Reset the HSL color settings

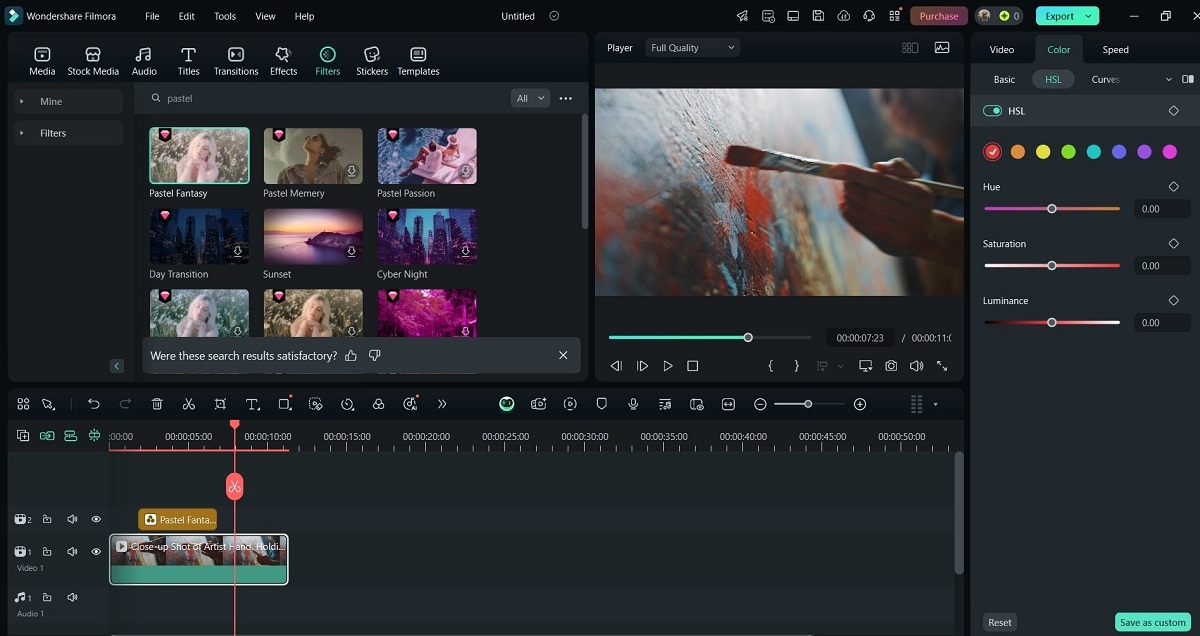point(1000,622)
